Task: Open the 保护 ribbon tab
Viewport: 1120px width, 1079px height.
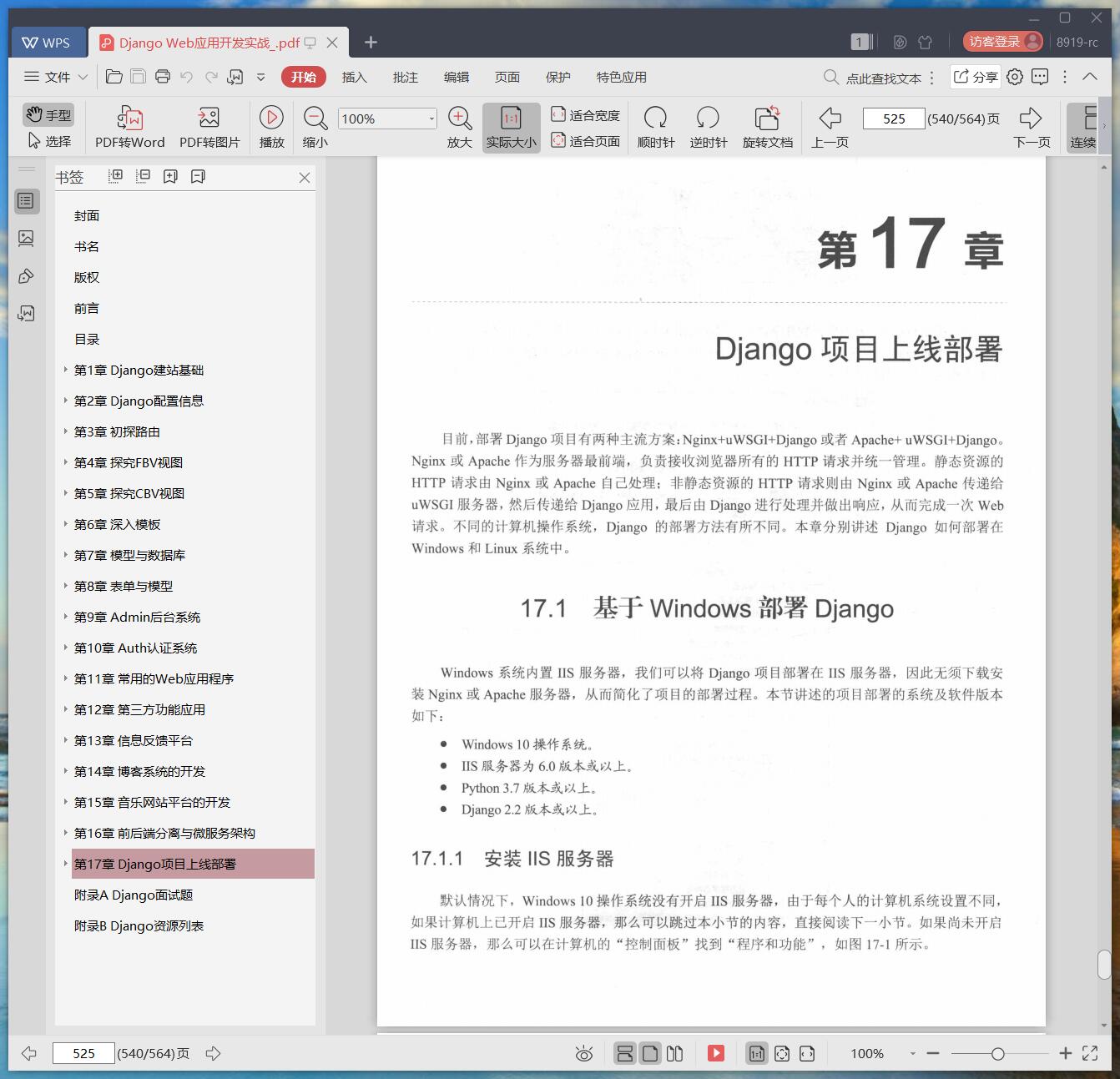Action: coord(557,77)
